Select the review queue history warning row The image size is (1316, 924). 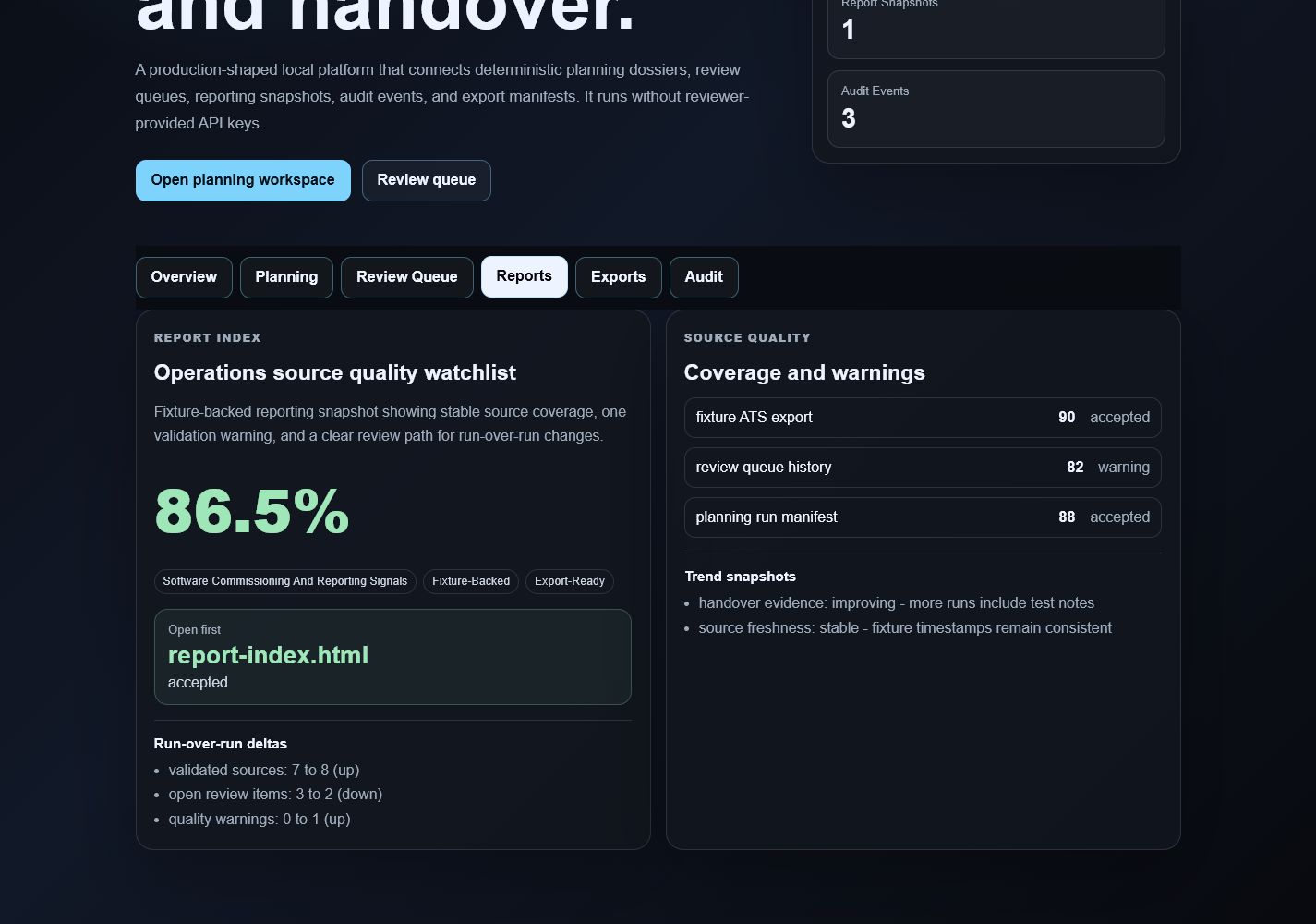[923, 468]
